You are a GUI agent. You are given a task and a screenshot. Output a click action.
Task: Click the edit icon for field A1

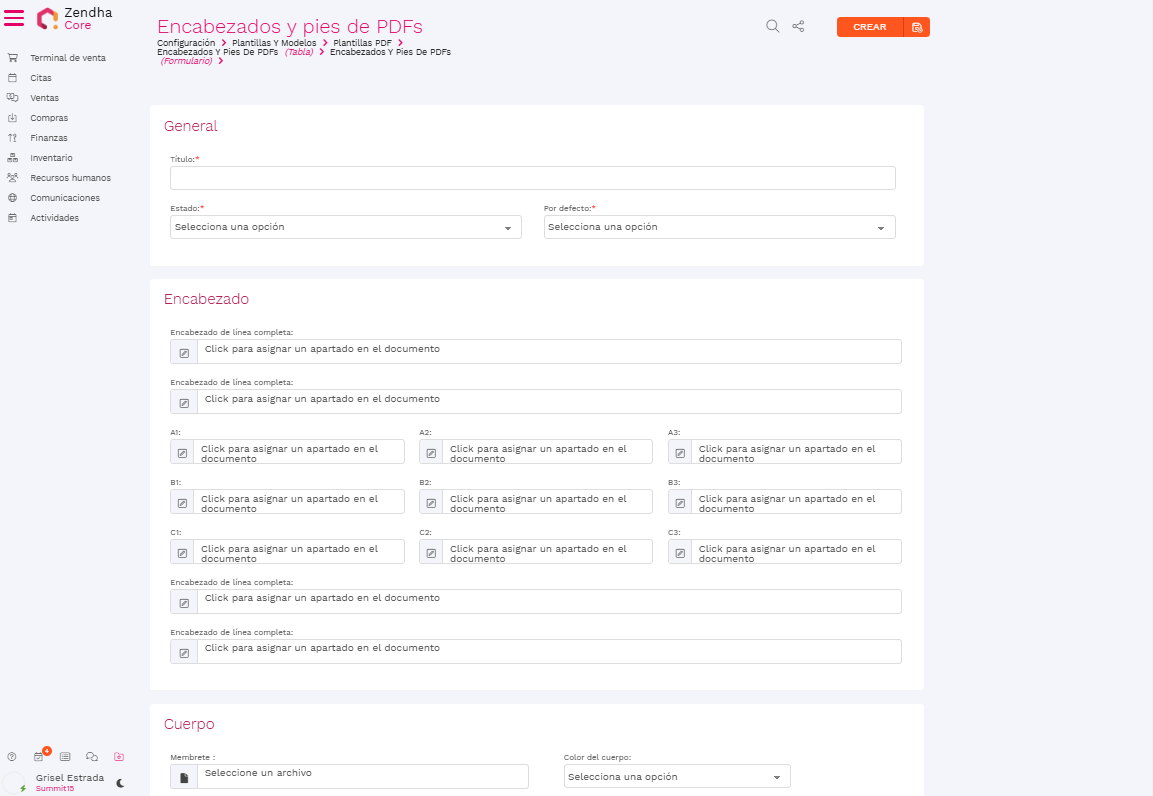182,452
